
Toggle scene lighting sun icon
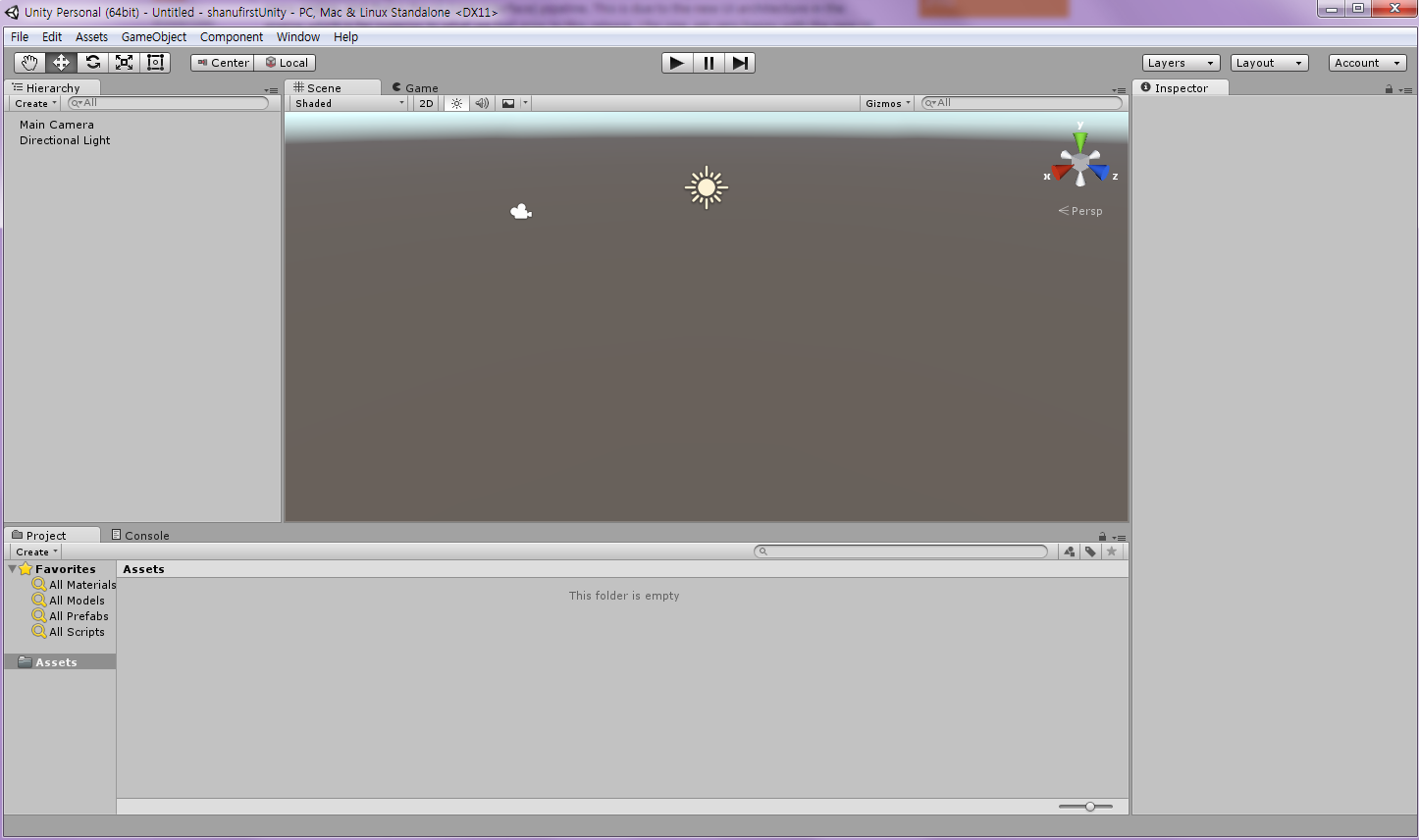point(456,103)
